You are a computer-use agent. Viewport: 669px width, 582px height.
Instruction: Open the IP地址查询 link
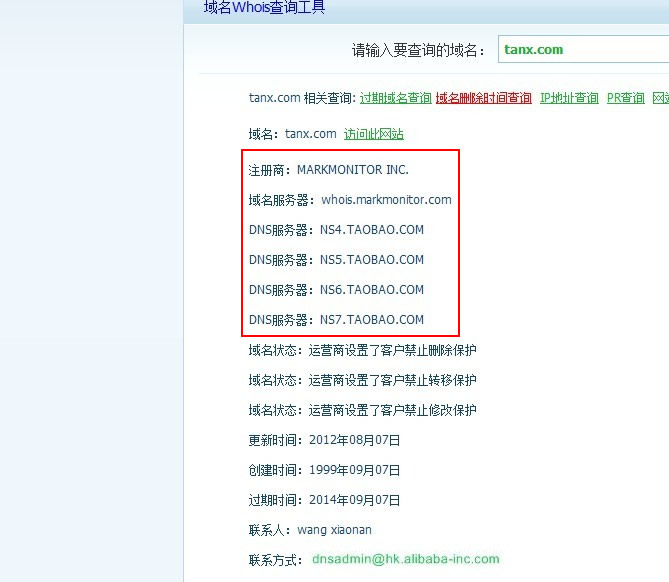point(569,98)
